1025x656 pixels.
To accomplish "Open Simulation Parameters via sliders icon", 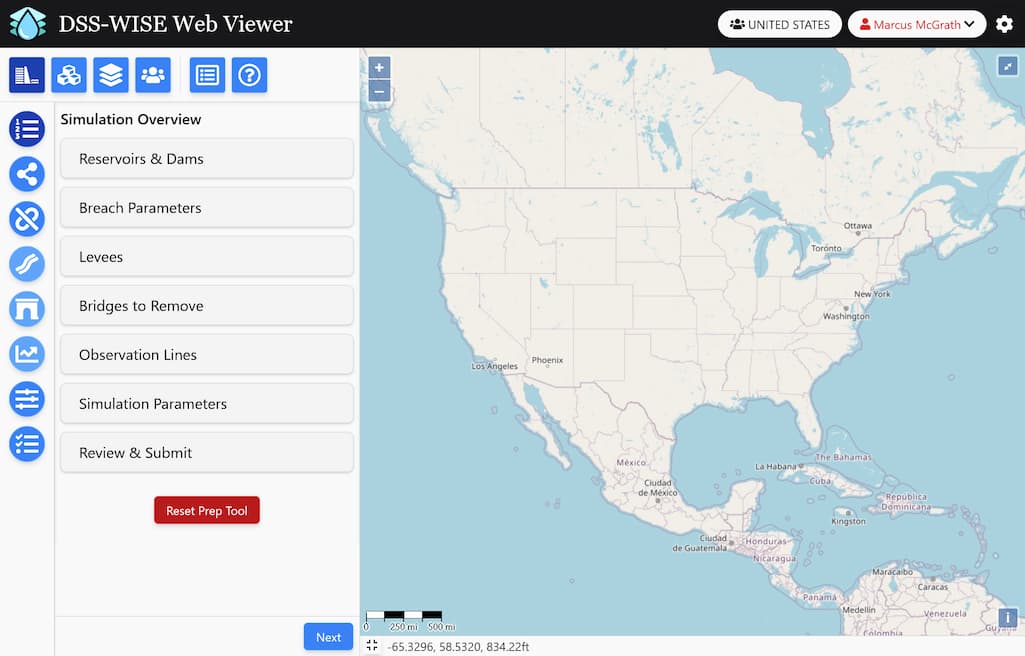I will pyautogui.click(x=26, y=399).
